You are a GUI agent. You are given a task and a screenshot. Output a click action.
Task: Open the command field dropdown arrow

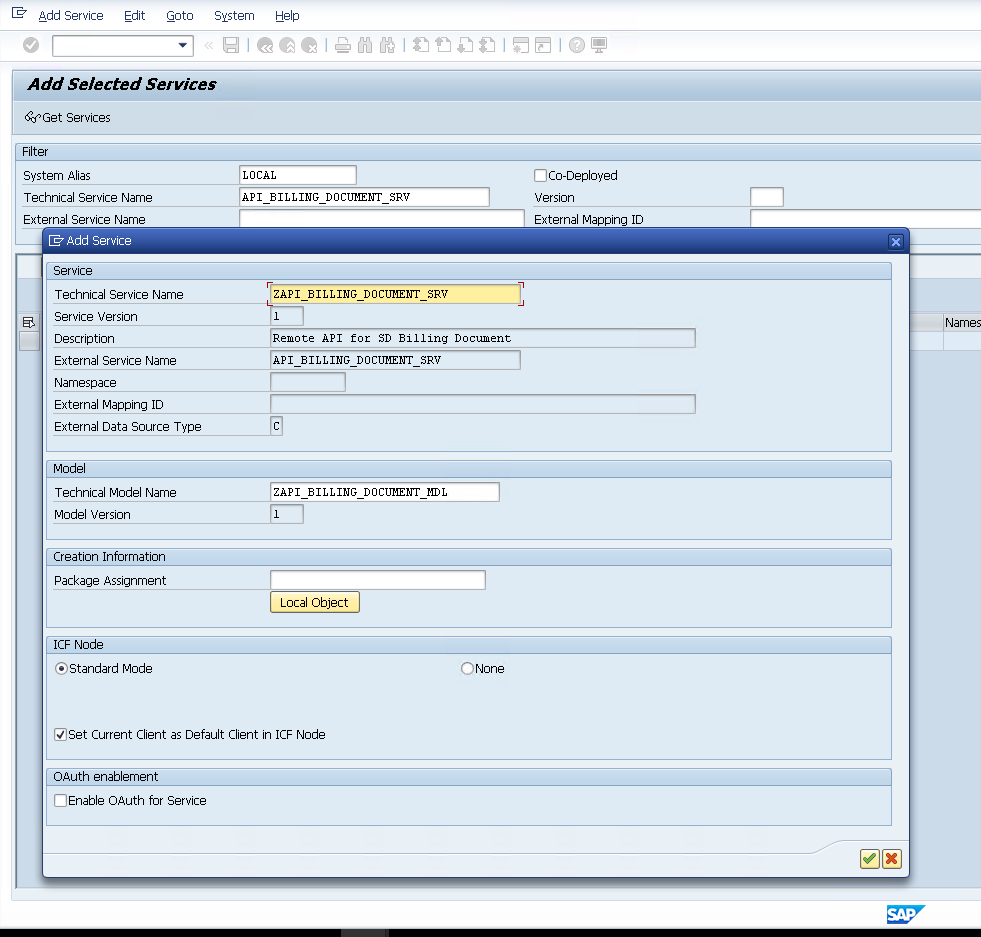tap(183, 45)
